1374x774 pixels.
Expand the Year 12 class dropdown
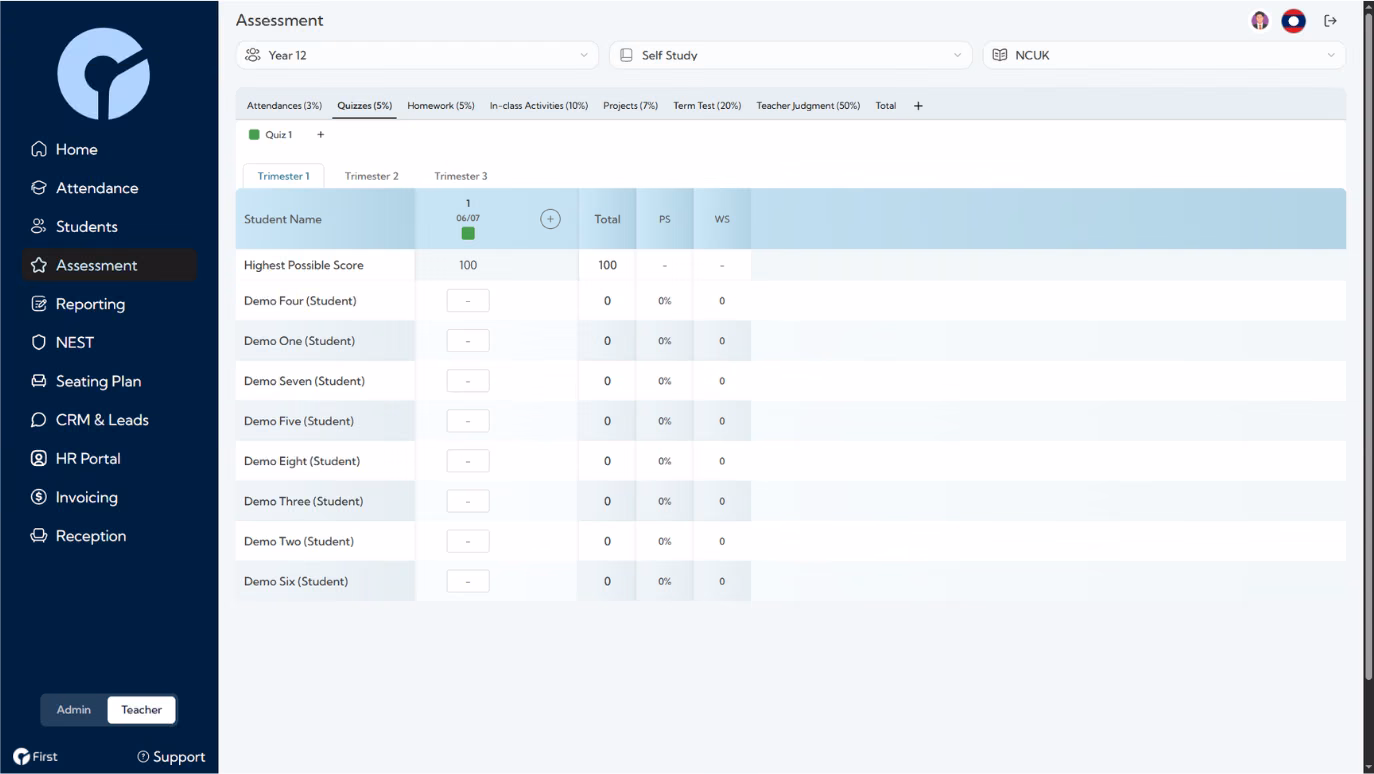pos(417,55)
